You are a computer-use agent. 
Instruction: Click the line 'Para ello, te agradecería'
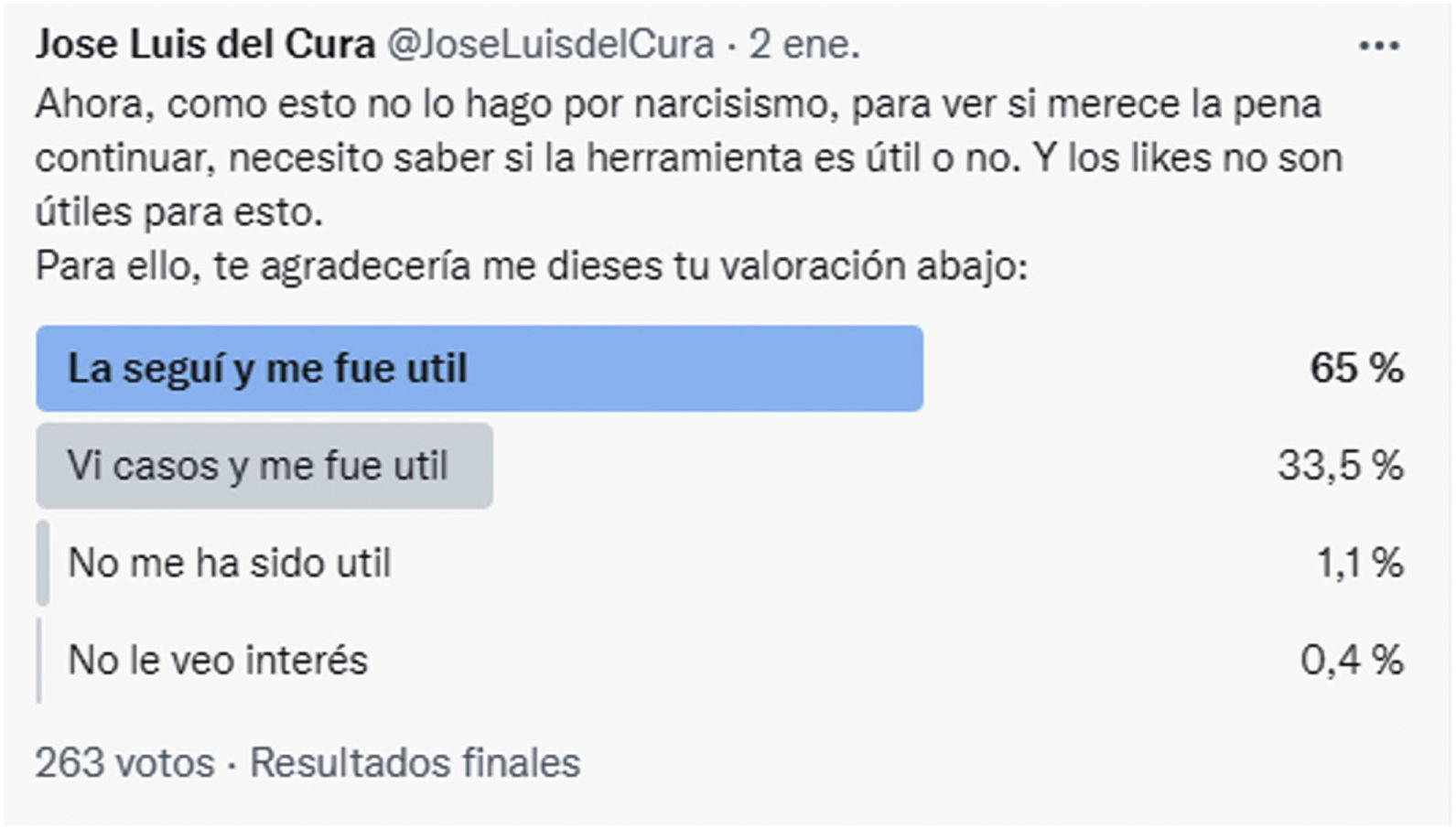tap(531, 266)
